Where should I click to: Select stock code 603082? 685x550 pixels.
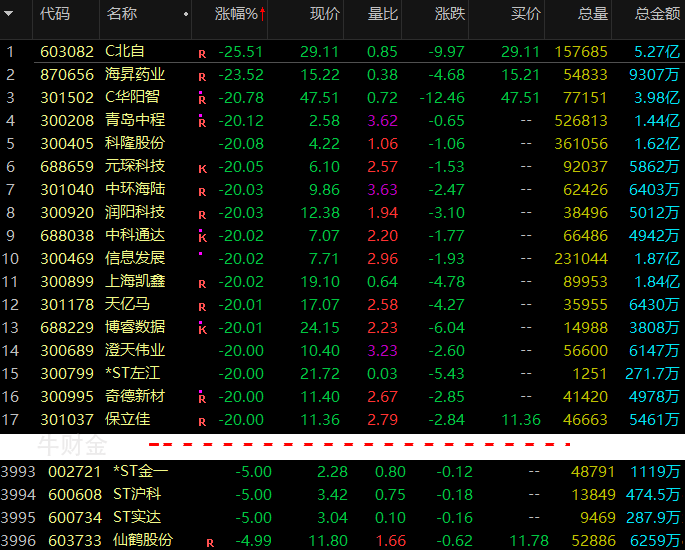pos(67,52)
